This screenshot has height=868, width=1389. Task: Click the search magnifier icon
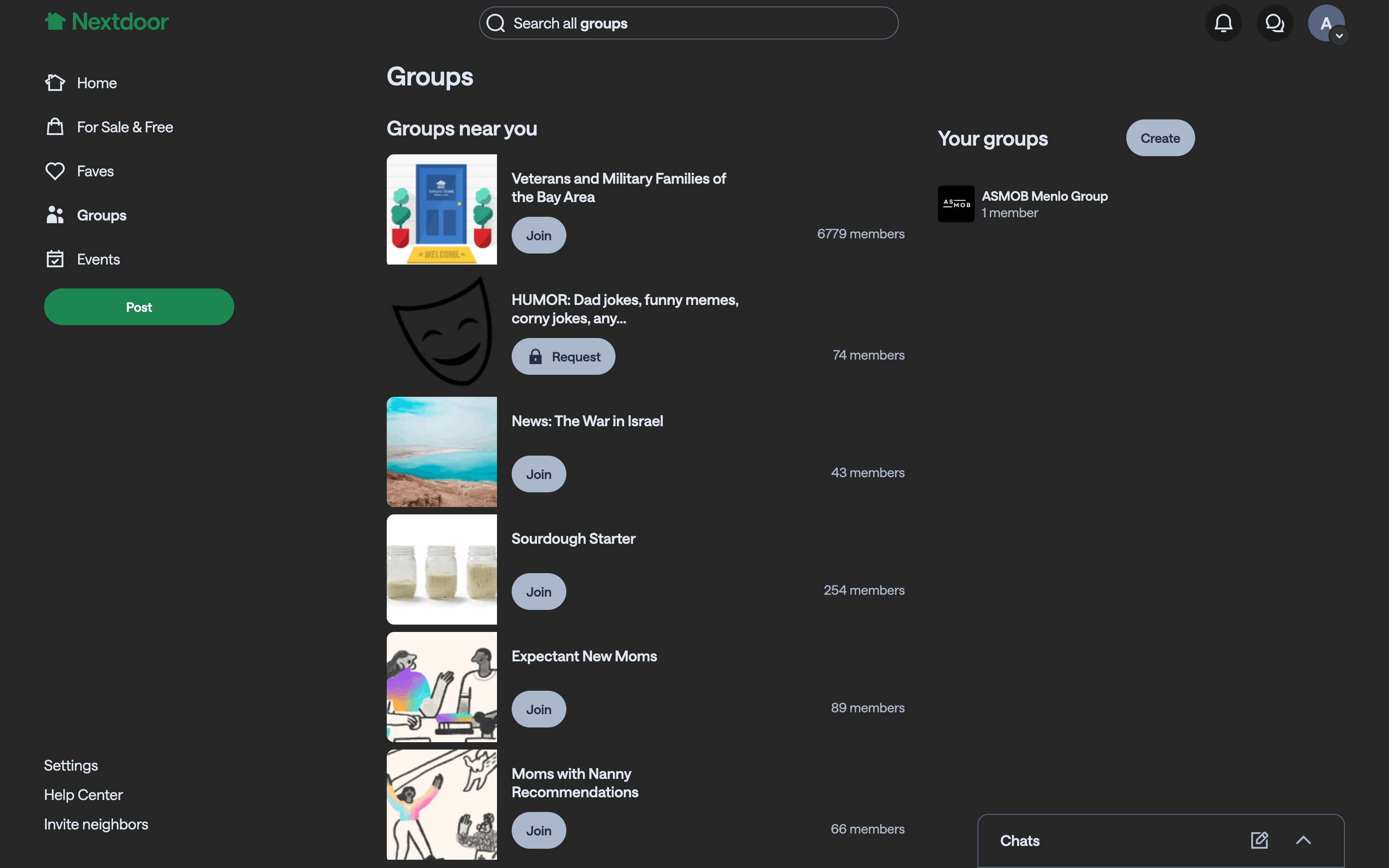coord(495,23)
